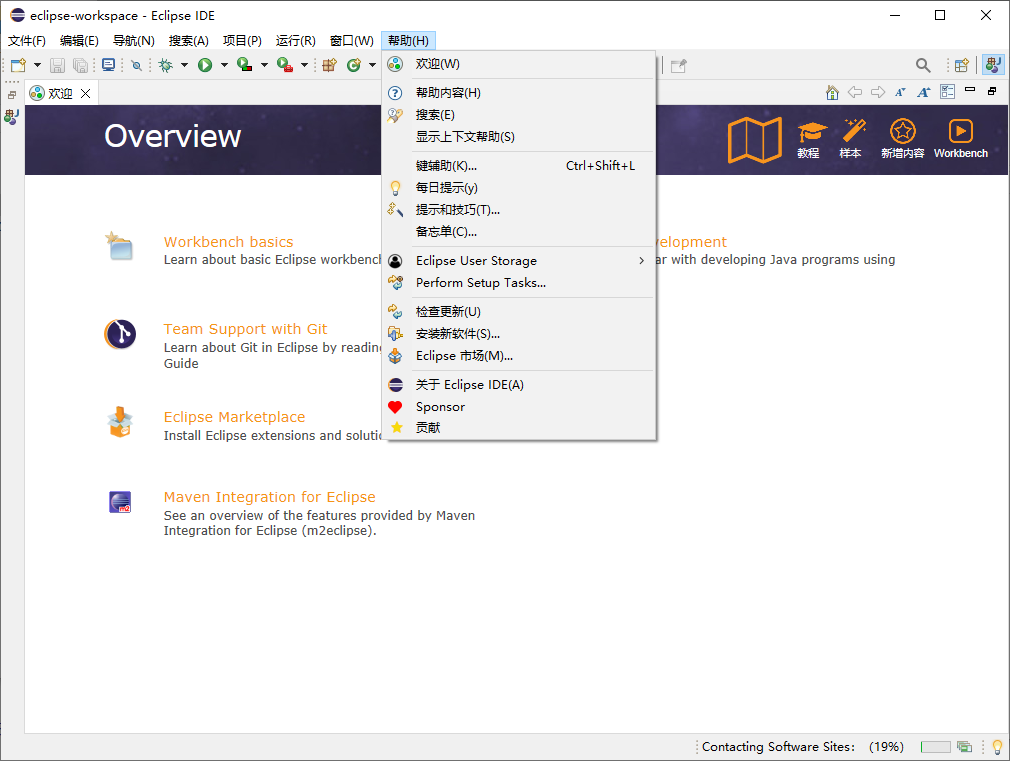Open the 项目(P) menu
The image size is (1010, 761).
pos(242,41)
